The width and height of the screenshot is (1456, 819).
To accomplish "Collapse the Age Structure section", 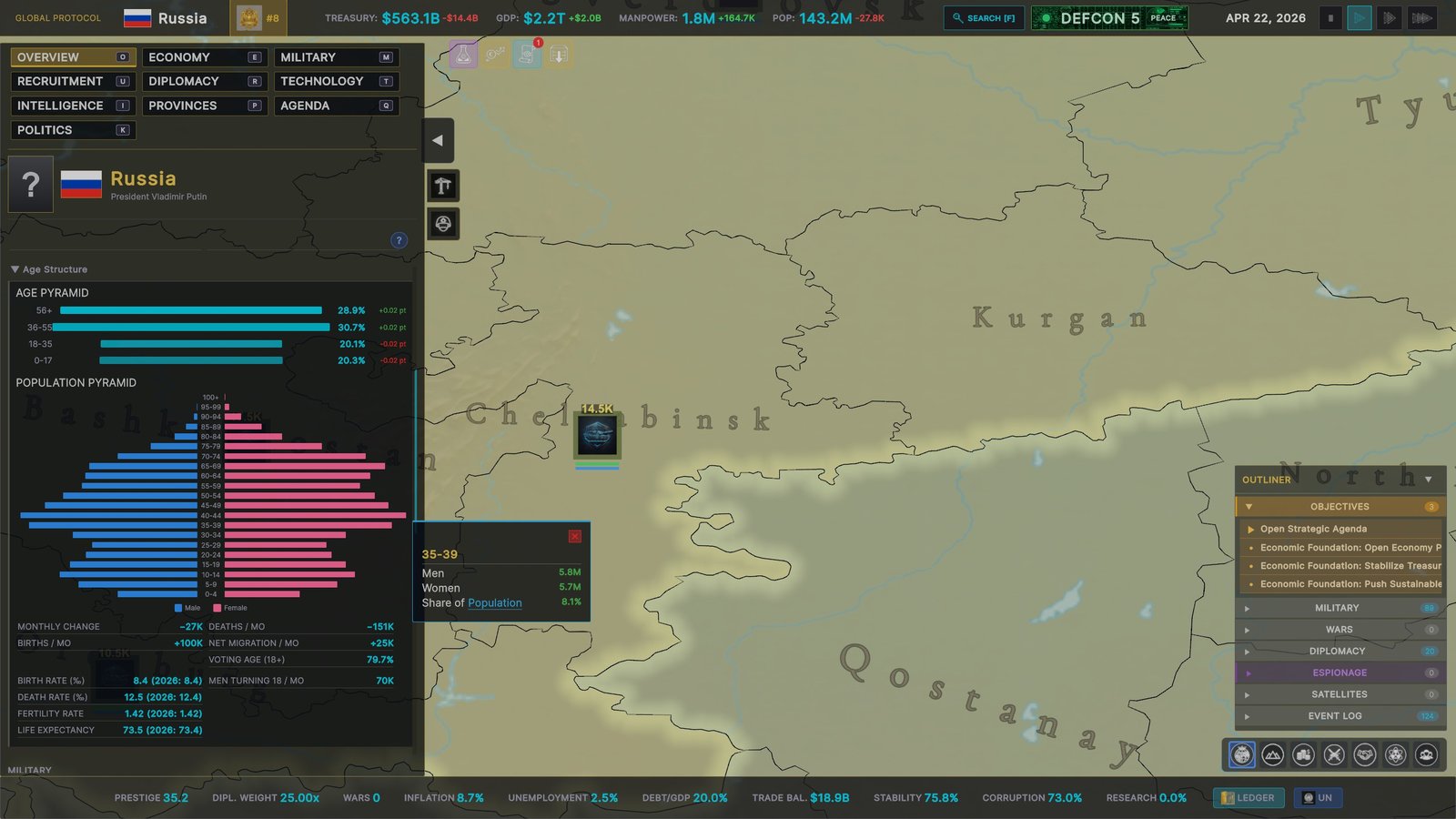I will [x=50, y=269].
